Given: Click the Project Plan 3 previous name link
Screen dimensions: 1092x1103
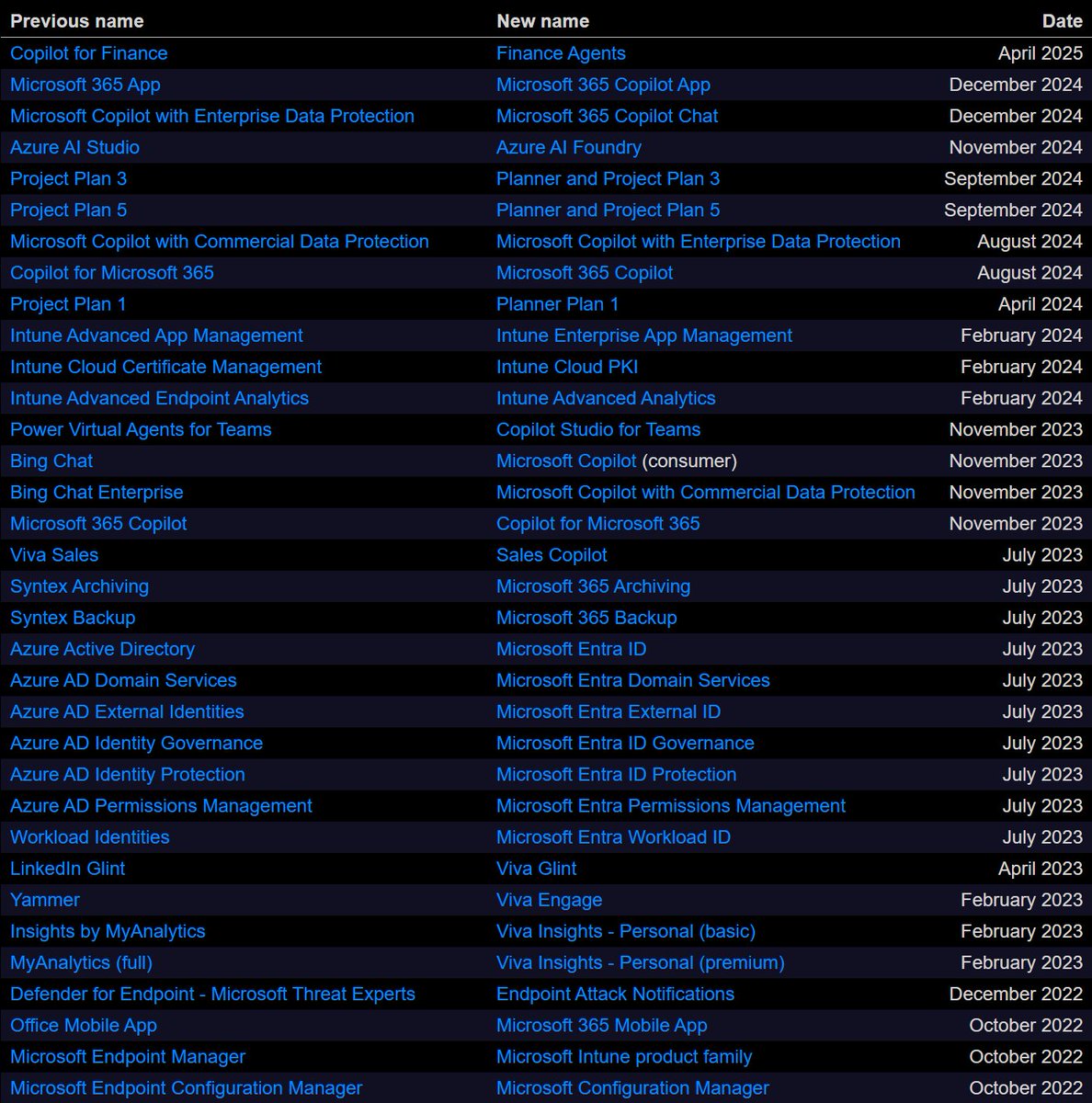Looking at the screenshot, I should [69, 178].
